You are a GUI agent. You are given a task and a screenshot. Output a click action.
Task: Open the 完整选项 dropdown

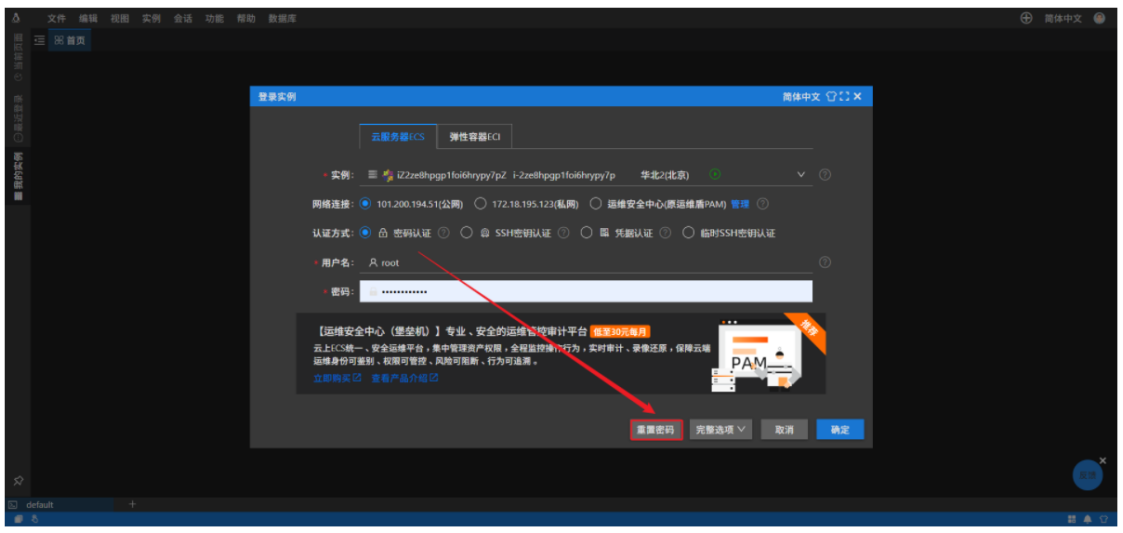tap(720, 430)
